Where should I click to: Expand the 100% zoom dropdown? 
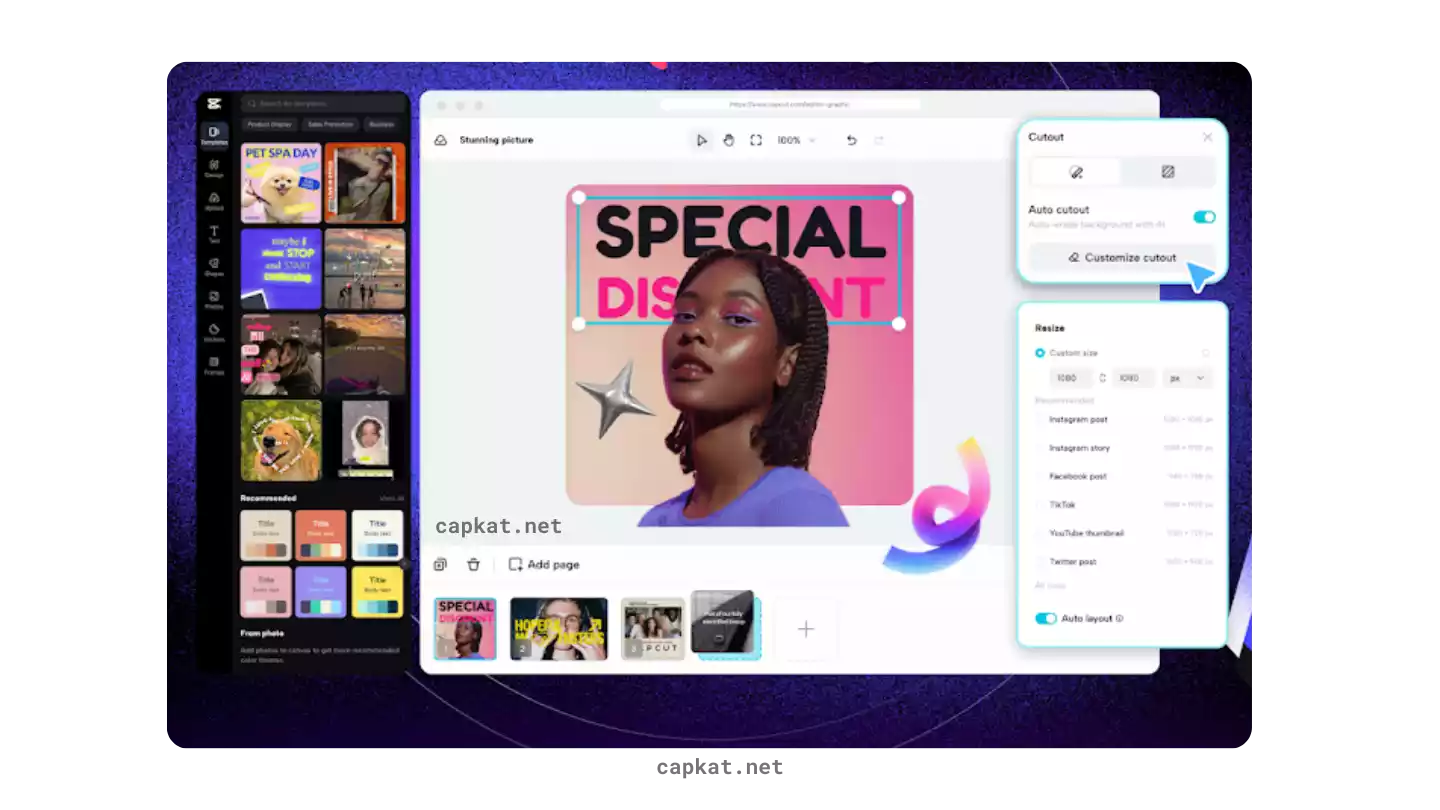coord(796,141)
